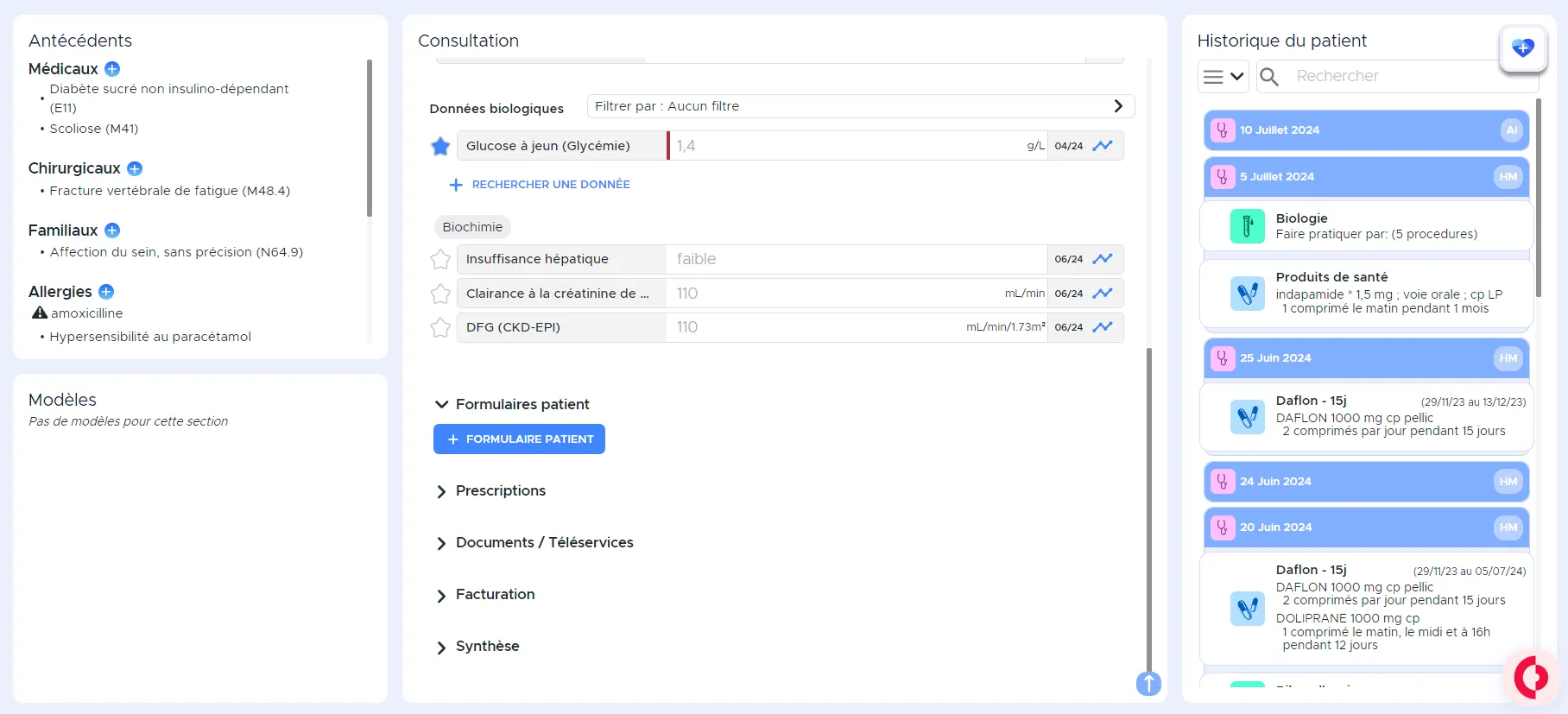Add a new allergy entry
Viewport: 1568px width, 714px height.
point(106,292)
